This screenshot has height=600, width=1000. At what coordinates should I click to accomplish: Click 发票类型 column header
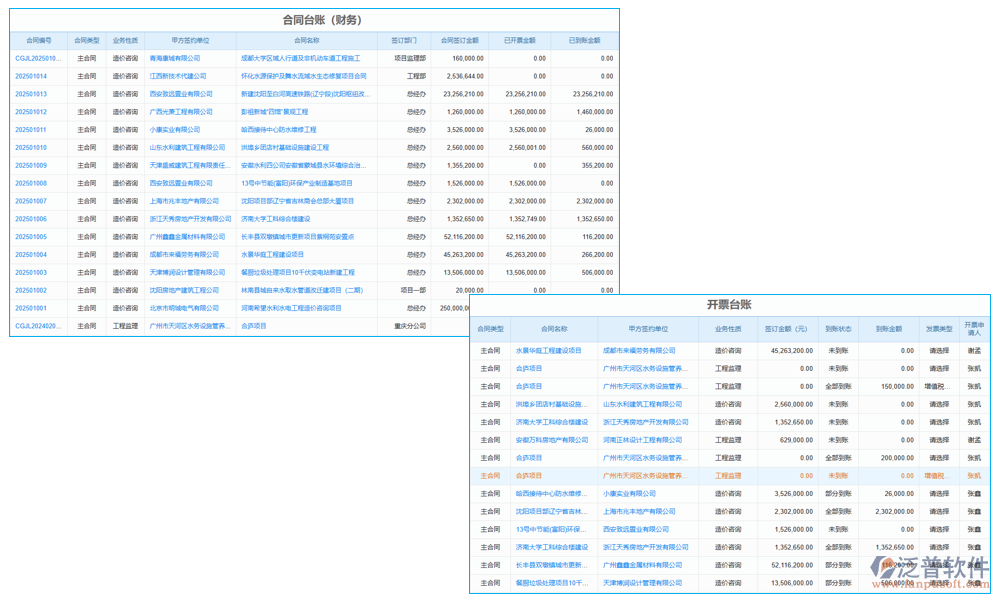(x=939, y=328)
